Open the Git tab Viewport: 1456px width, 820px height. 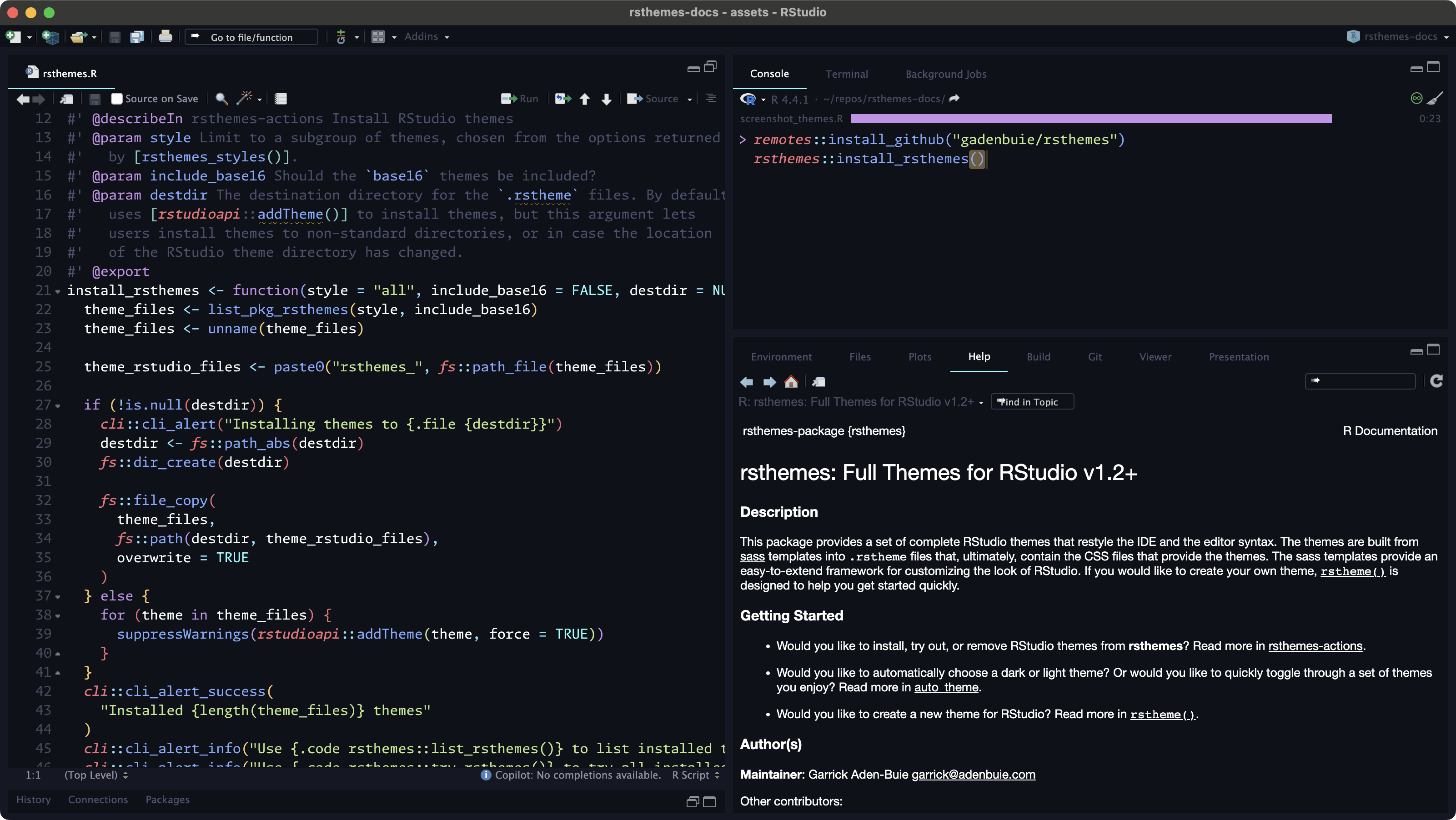1094,357
